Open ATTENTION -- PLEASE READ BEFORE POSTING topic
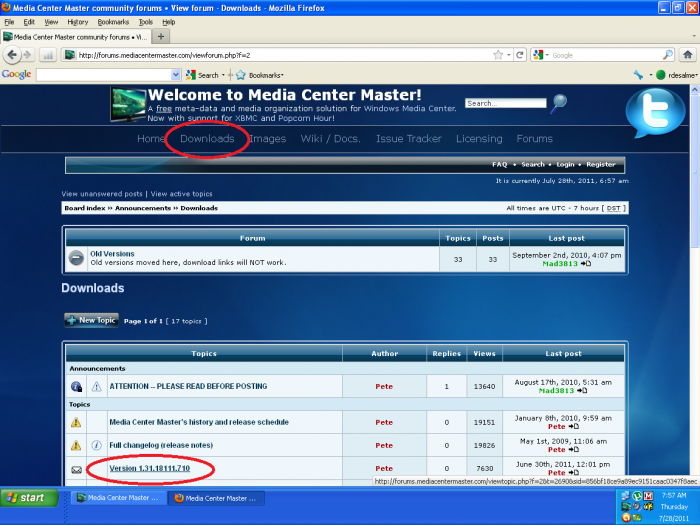 pos(188,386)
